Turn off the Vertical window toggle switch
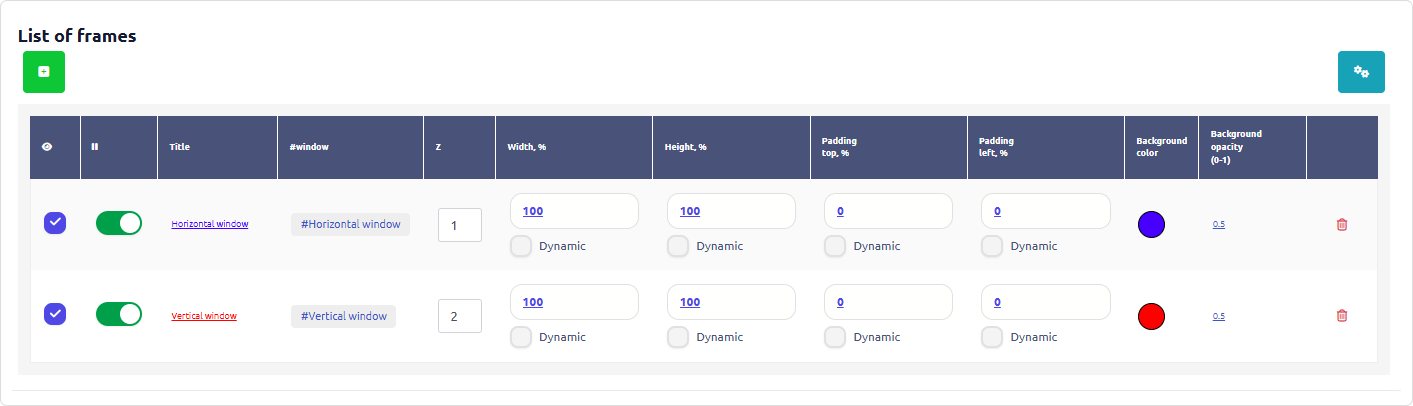1413x406 pixels. click(119, 314)
